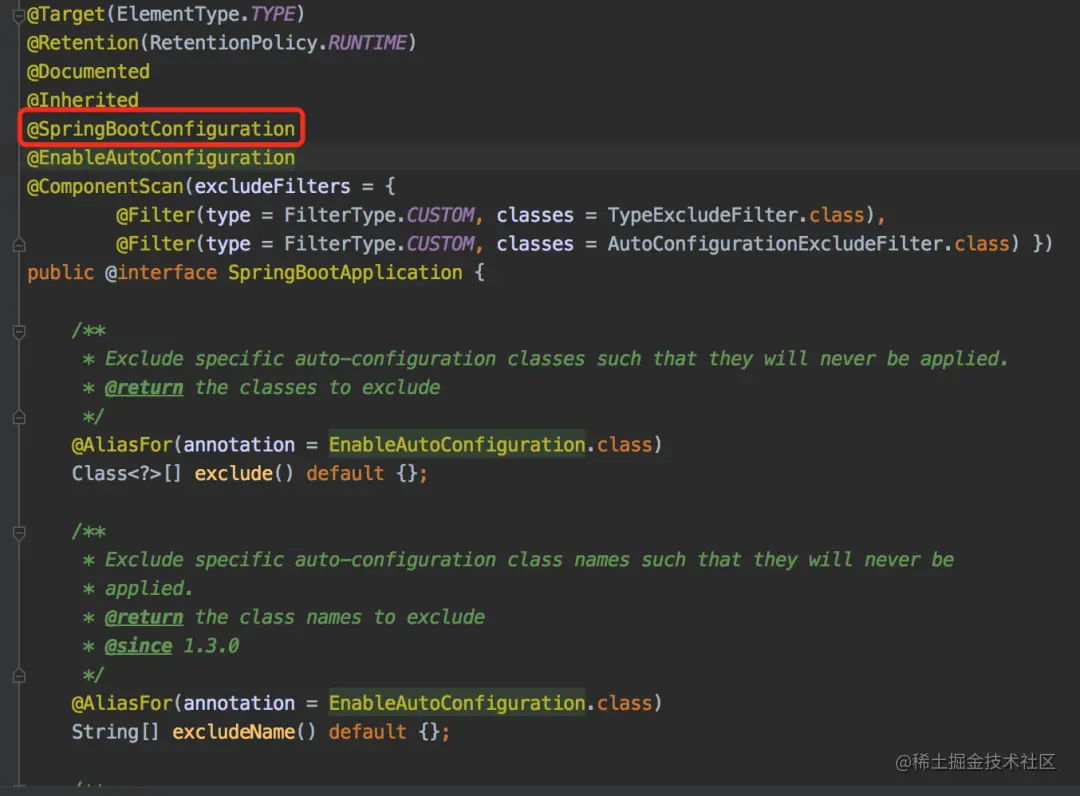Click EnableAutoConfiguration.class above excludeName() method

490,703
